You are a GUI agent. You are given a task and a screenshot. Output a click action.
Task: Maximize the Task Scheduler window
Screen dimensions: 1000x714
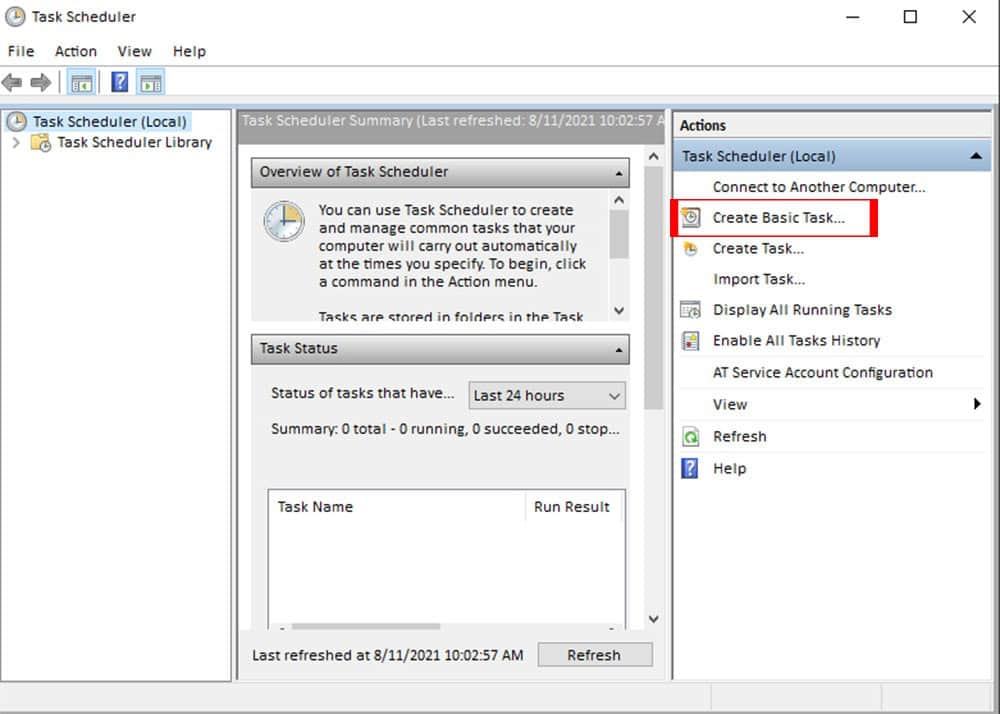tap(911, 17)
